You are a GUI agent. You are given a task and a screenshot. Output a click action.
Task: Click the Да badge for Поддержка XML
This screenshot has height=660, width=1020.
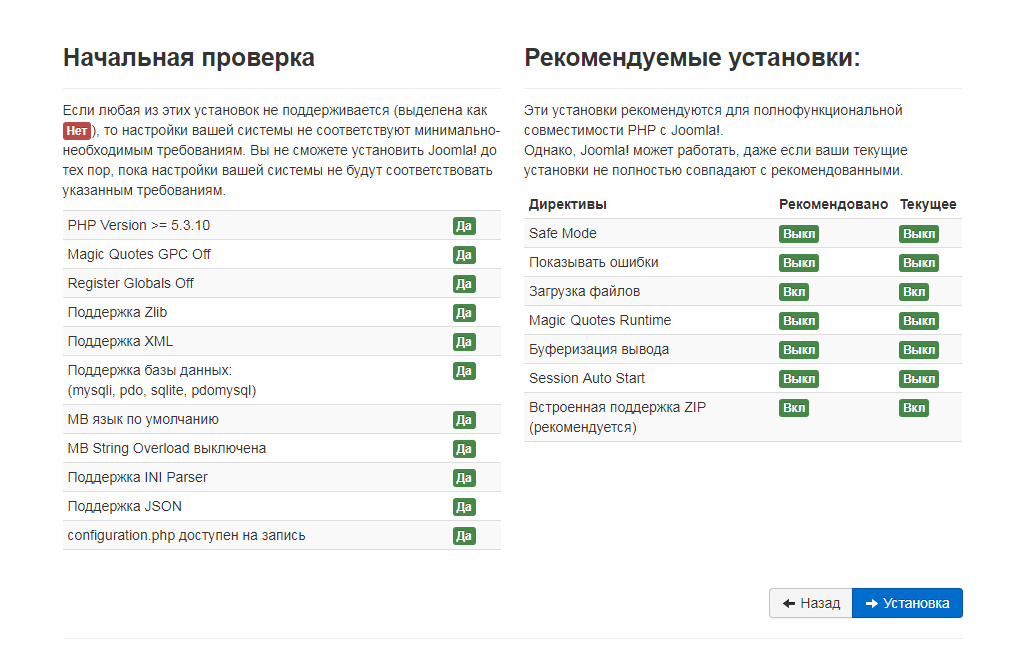[x=464, y=342]
